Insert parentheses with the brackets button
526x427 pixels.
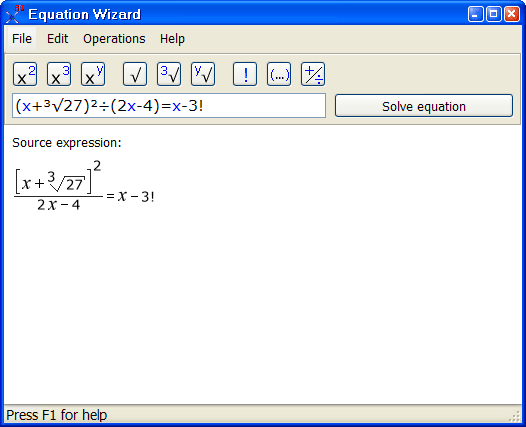279,74
